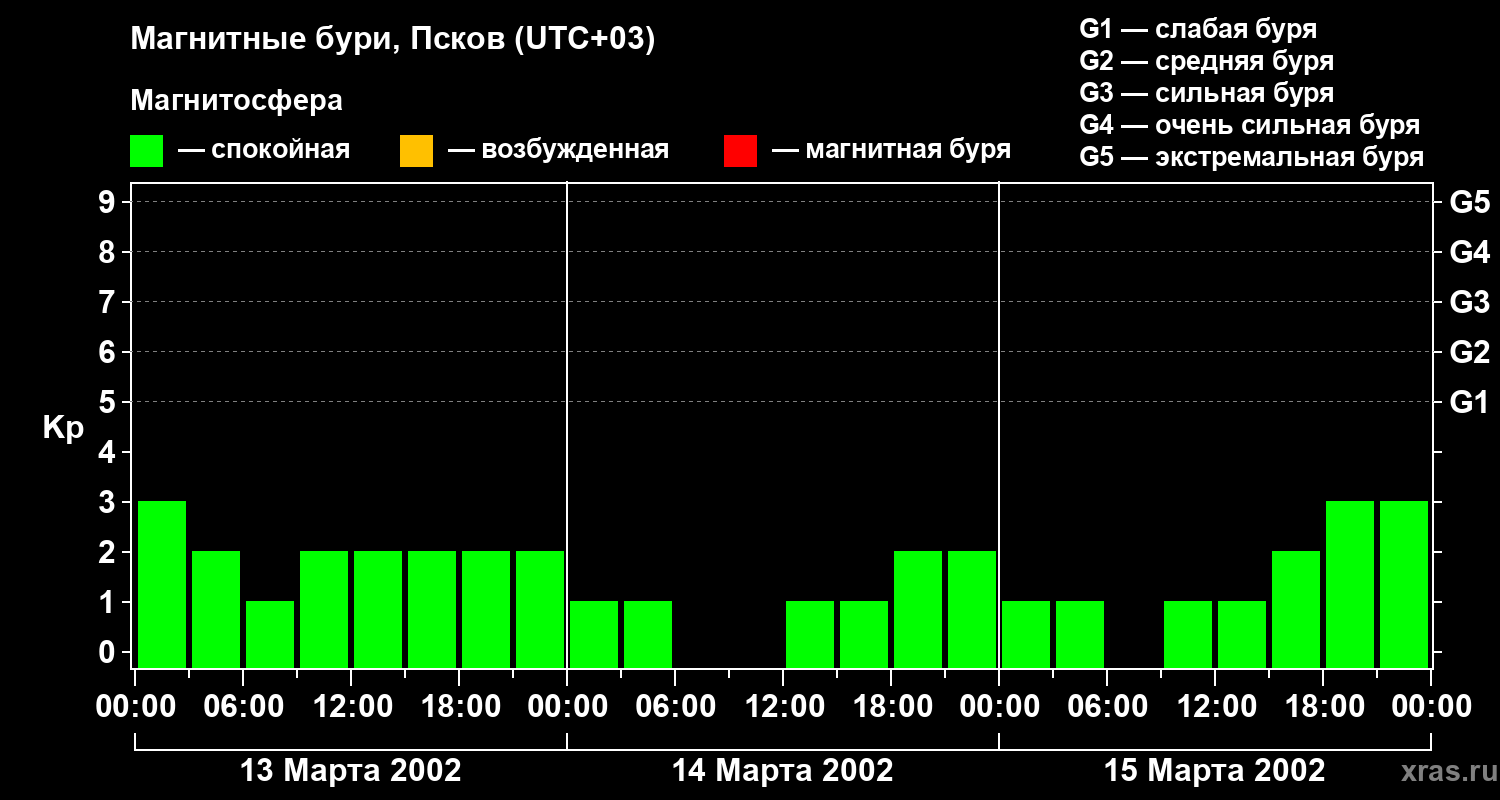1500x800 pixels.
Task: Click the final Kp 3 bar, 21:00–00:00 on 15 Марта
Action: 1404,584
